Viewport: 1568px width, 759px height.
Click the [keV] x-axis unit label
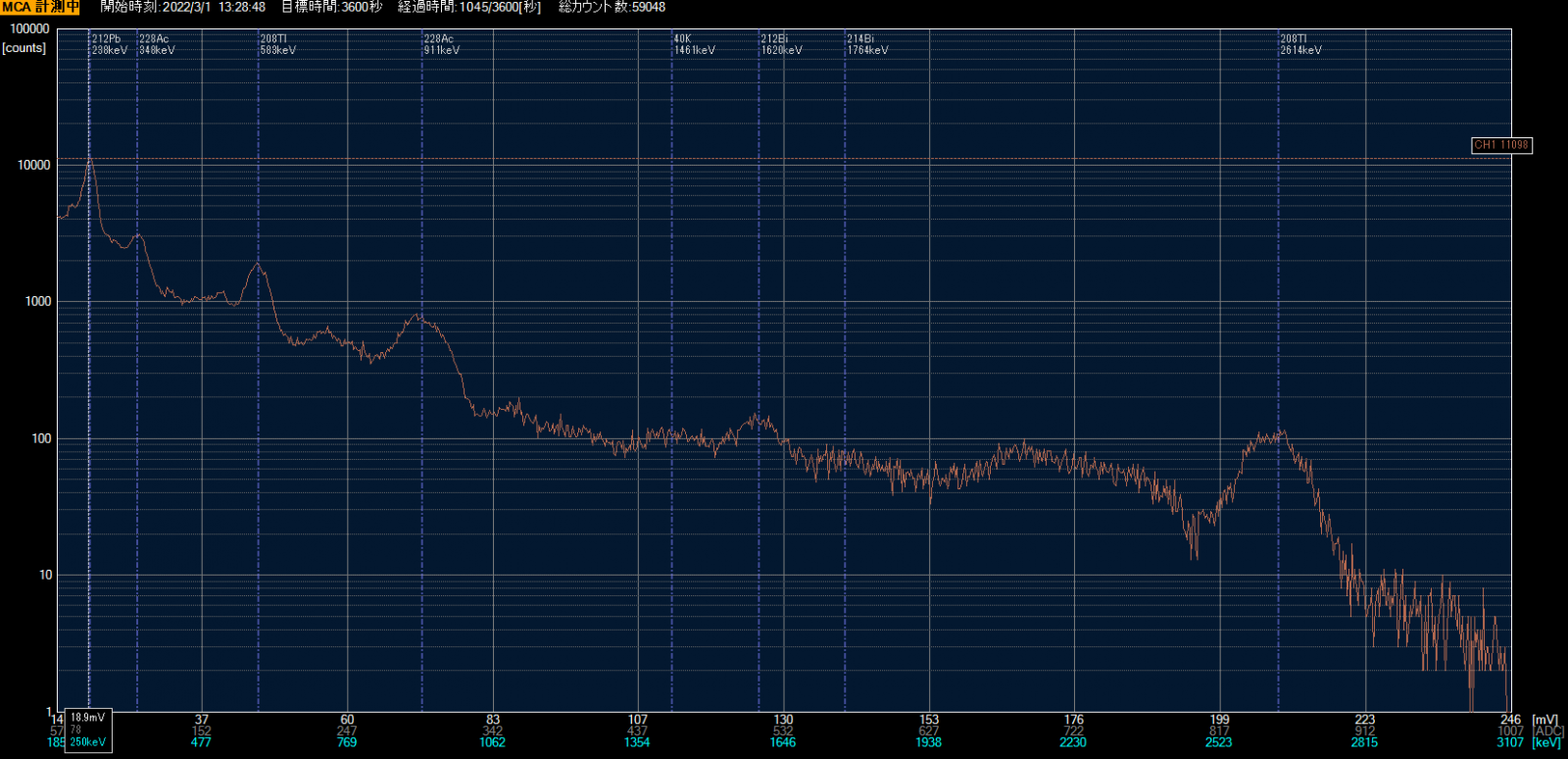point(1546,742)
